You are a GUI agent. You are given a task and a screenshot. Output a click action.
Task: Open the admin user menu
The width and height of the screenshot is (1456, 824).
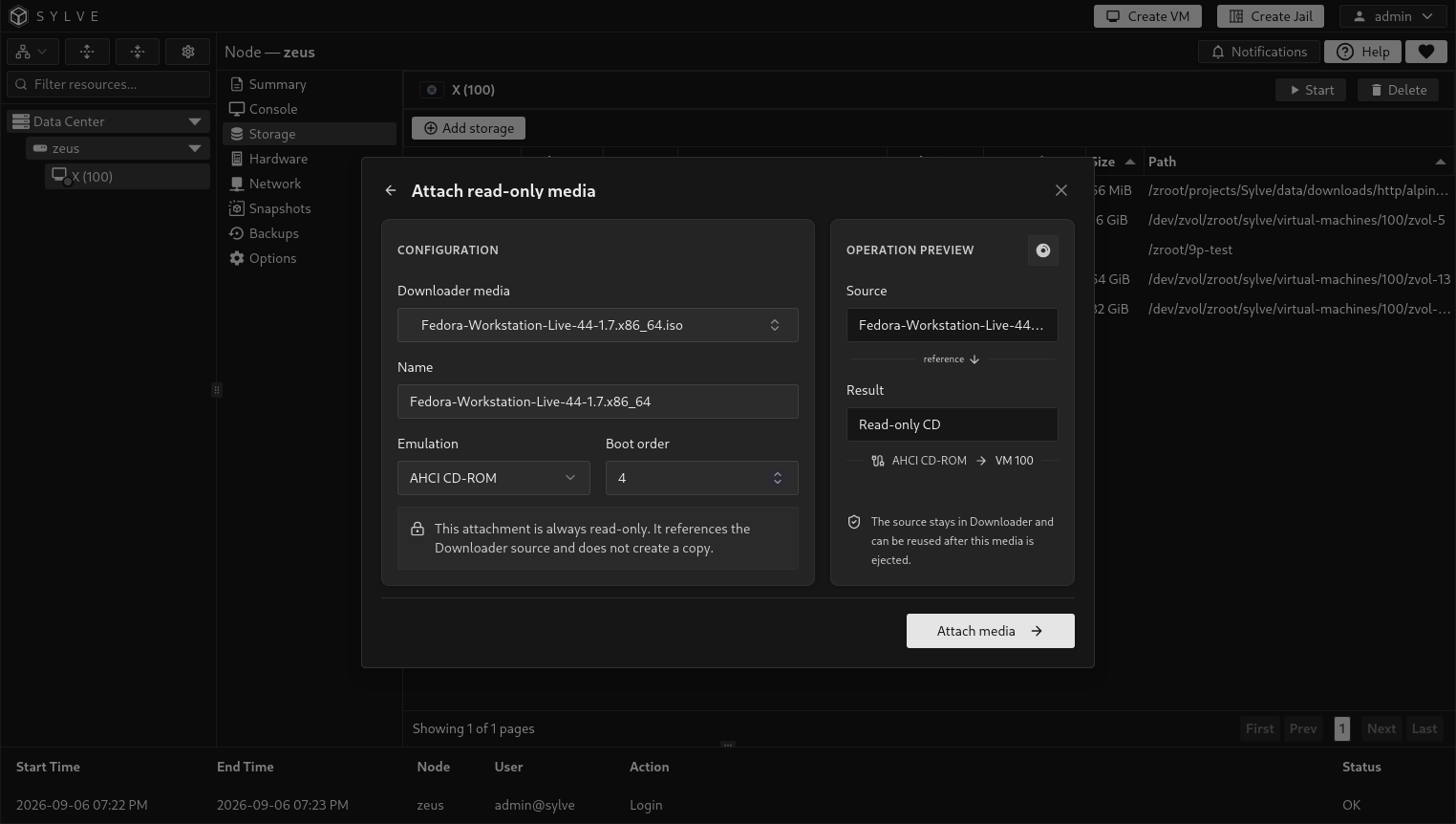tap(1394, 16)
